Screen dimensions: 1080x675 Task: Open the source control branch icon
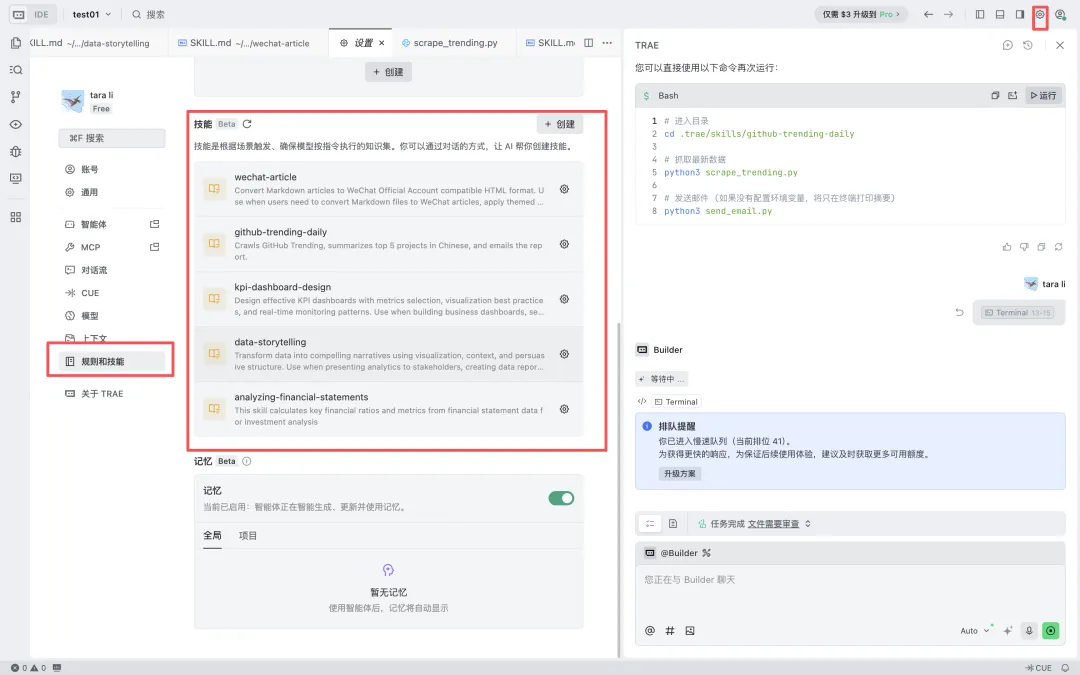pyautogui.click(x=15, y=97)
